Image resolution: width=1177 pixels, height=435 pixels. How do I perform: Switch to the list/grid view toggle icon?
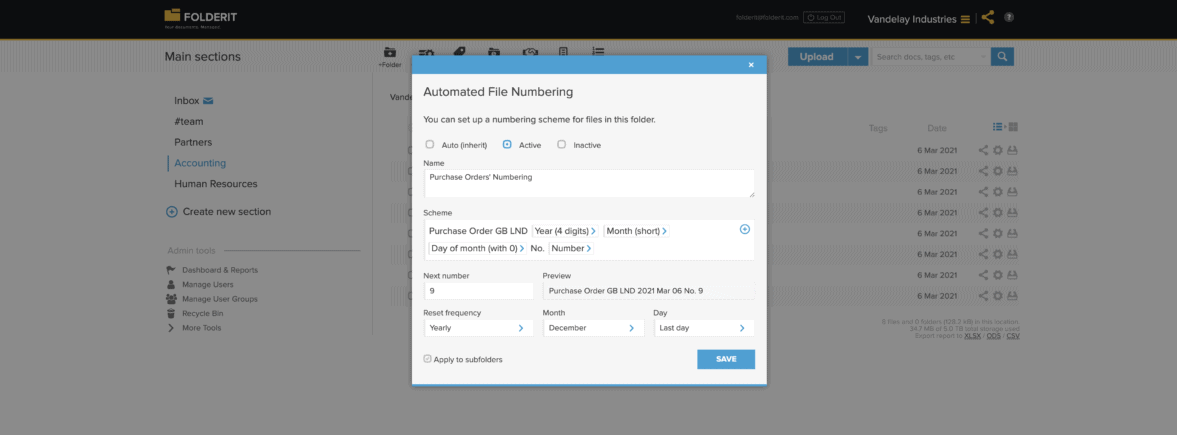[x=1004, y=128]
